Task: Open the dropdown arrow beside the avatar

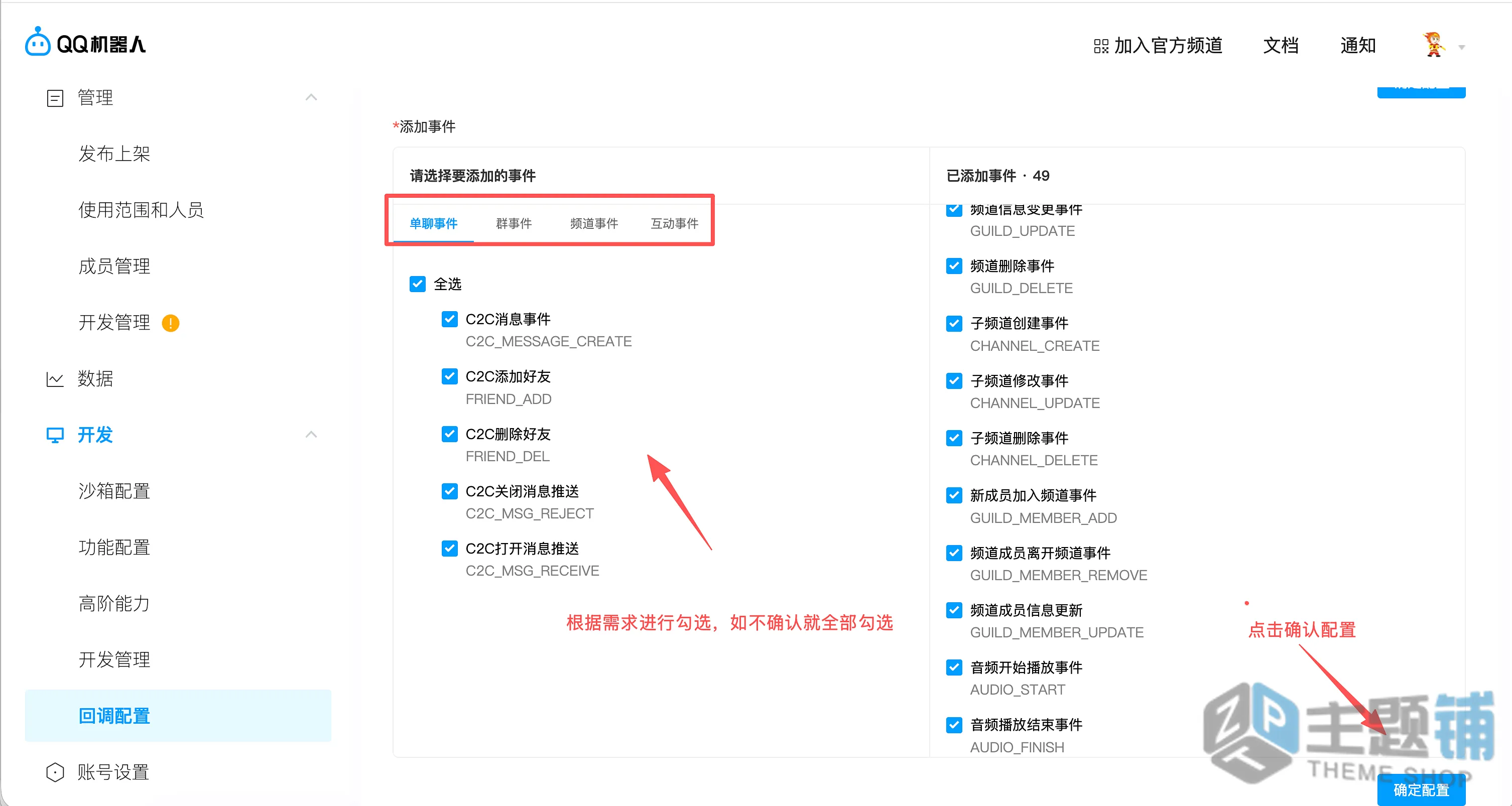Action: coord(1461,48)
